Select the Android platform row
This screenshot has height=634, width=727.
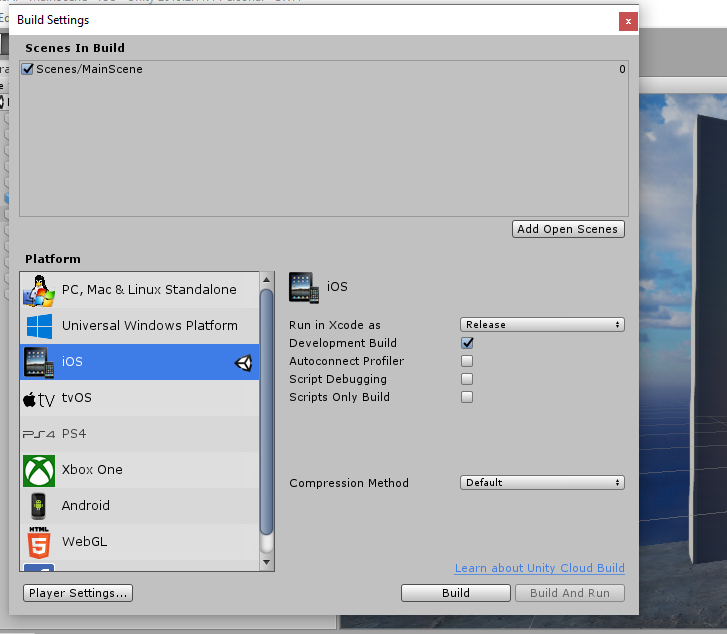click(x=140, y=506)
